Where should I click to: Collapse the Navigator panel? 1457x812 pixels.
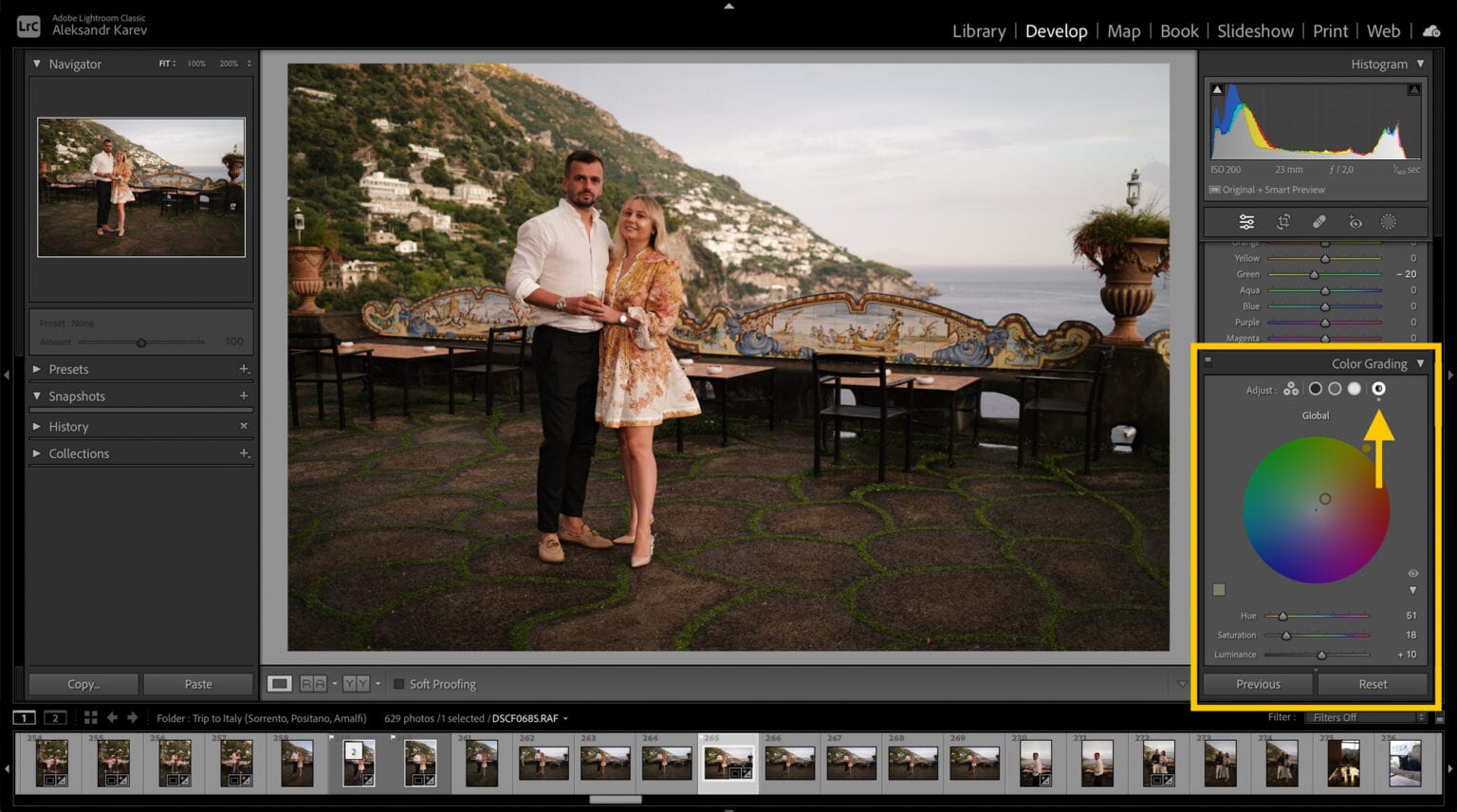point(38,64)
